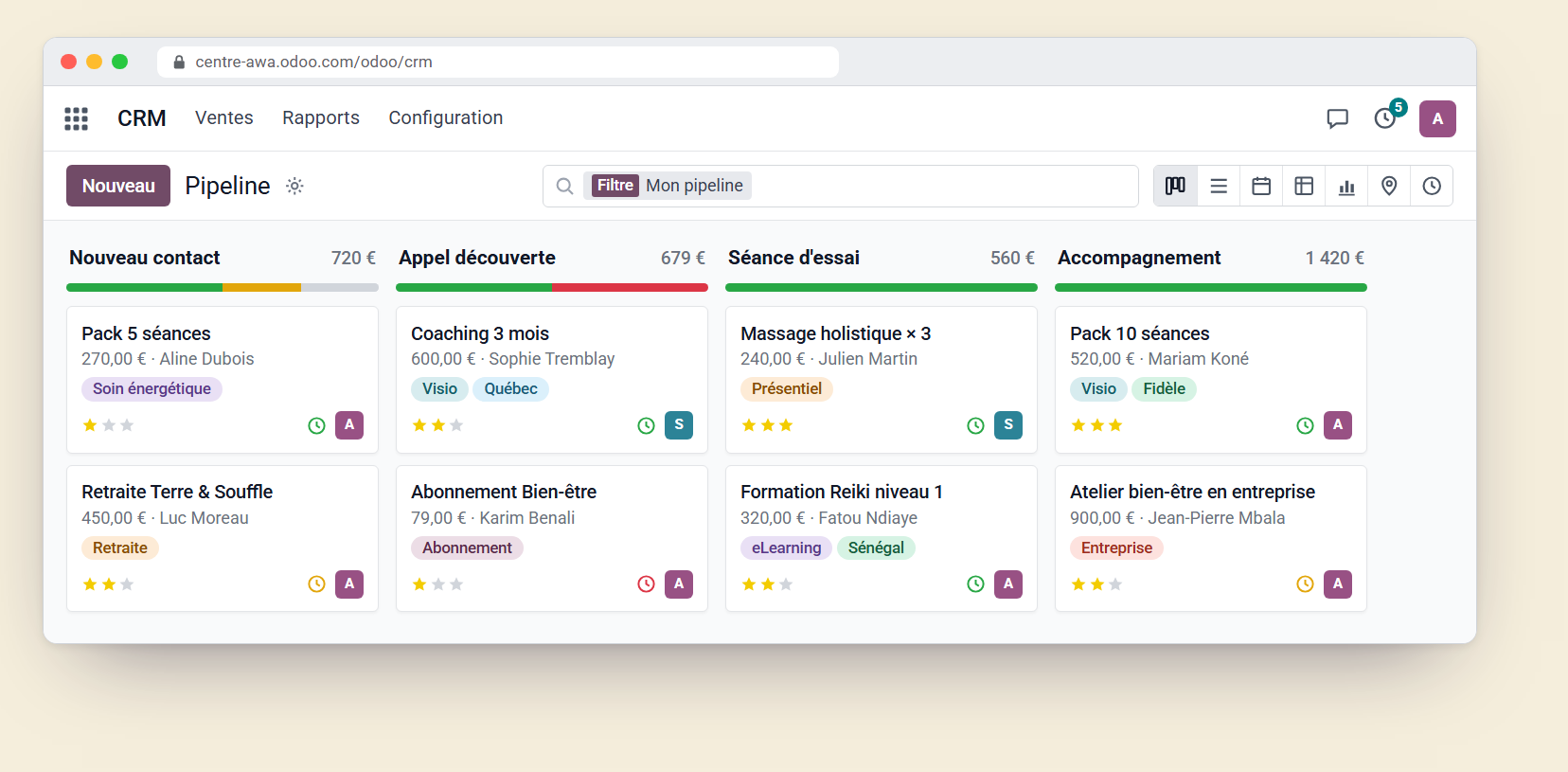Image resolution: width=1568 pixels, height=772 pixels.
Task: Click the CRM app title
Action: (142, 118)
